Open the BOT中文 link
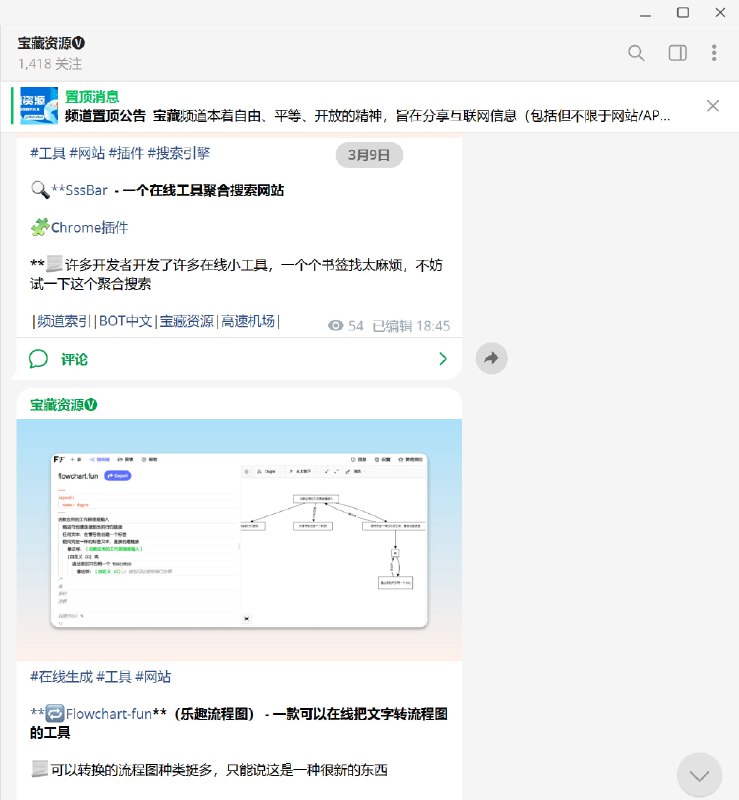Image resolution: width=739 pixels, height=800 pixels. click(126, 321)
